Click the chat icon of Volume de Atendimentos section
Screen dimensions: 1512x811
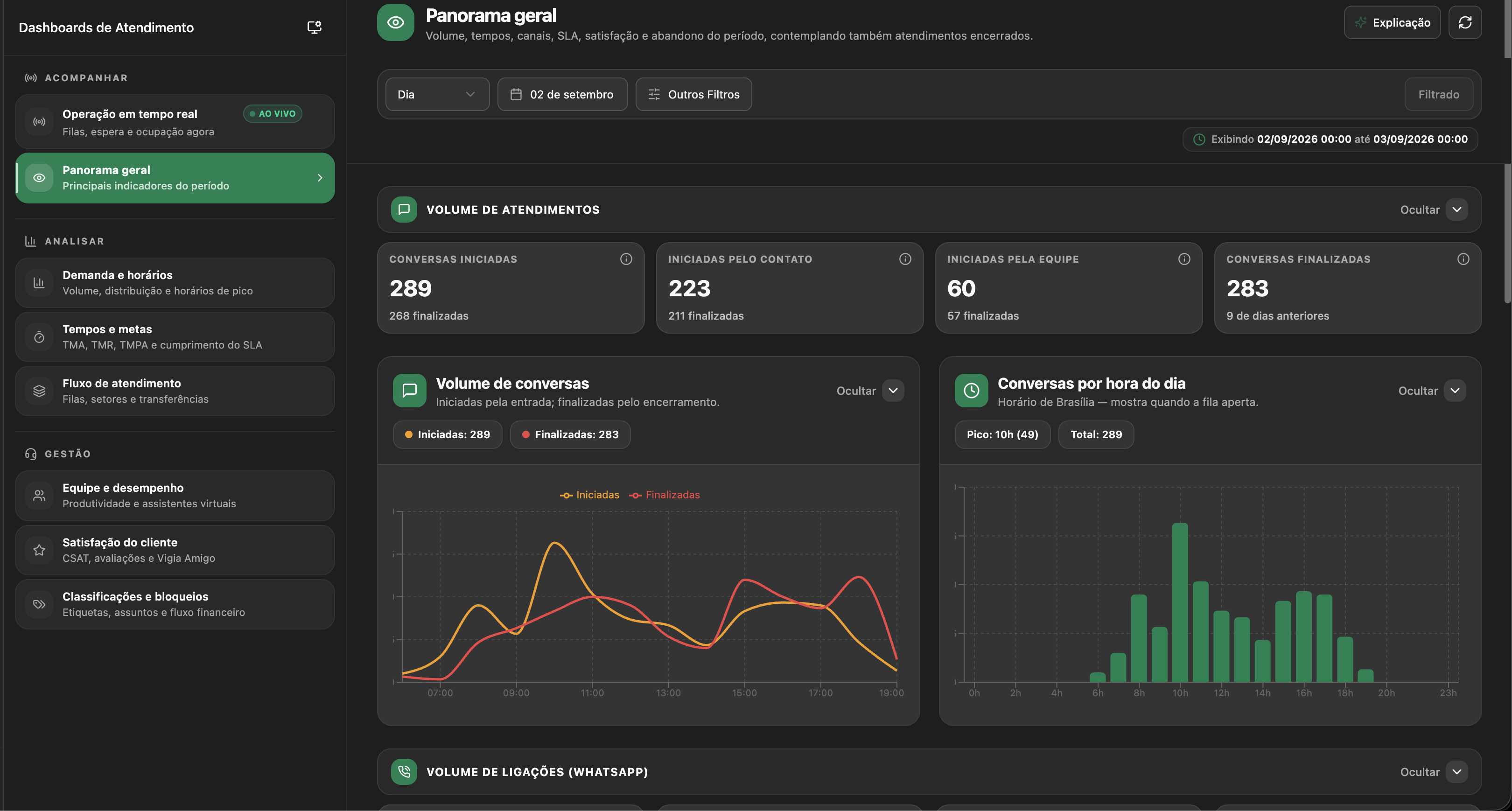click(x=404, y=210)
